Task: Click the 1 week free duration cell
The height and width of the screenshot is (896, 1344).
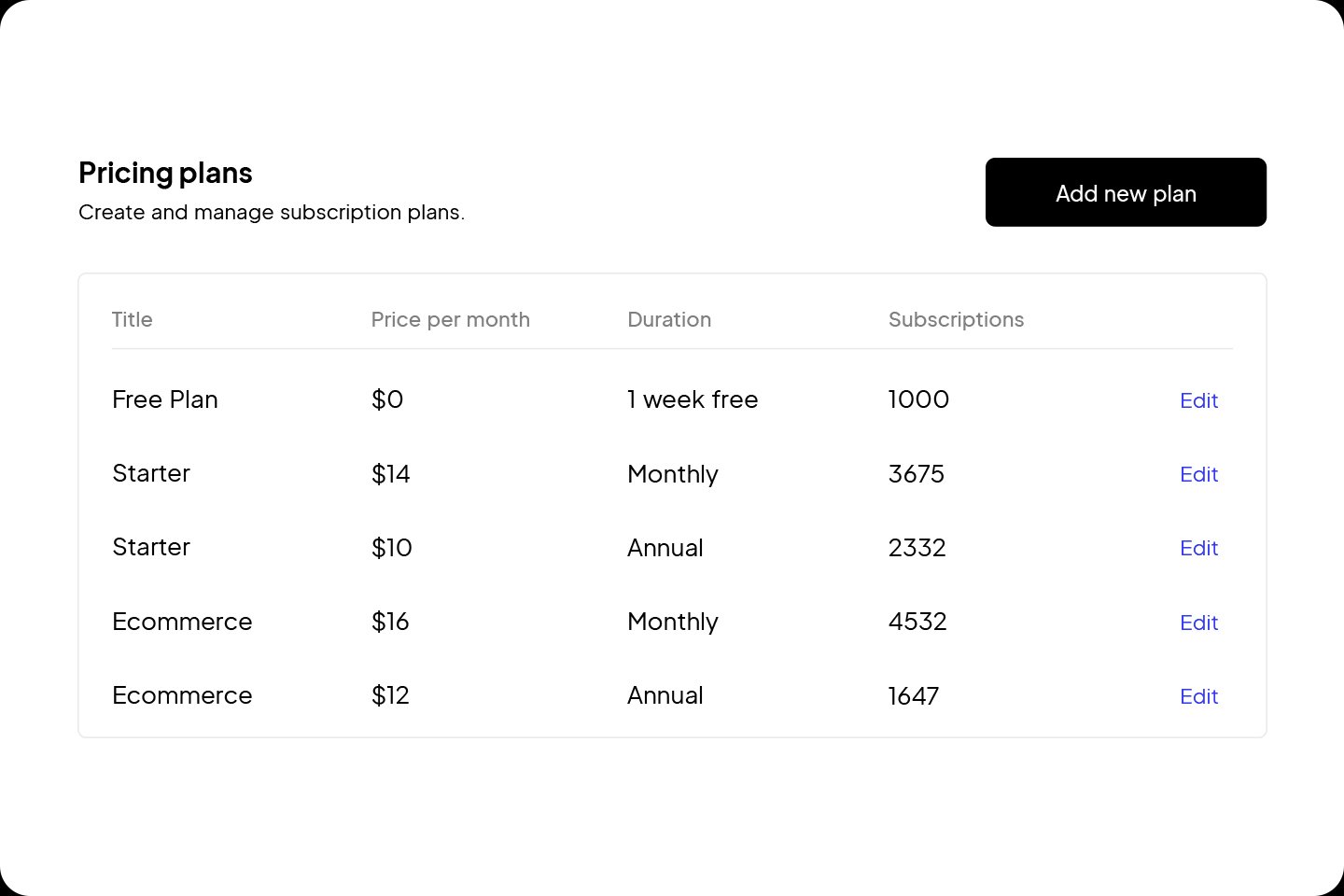Action: [x=693, y=399]
